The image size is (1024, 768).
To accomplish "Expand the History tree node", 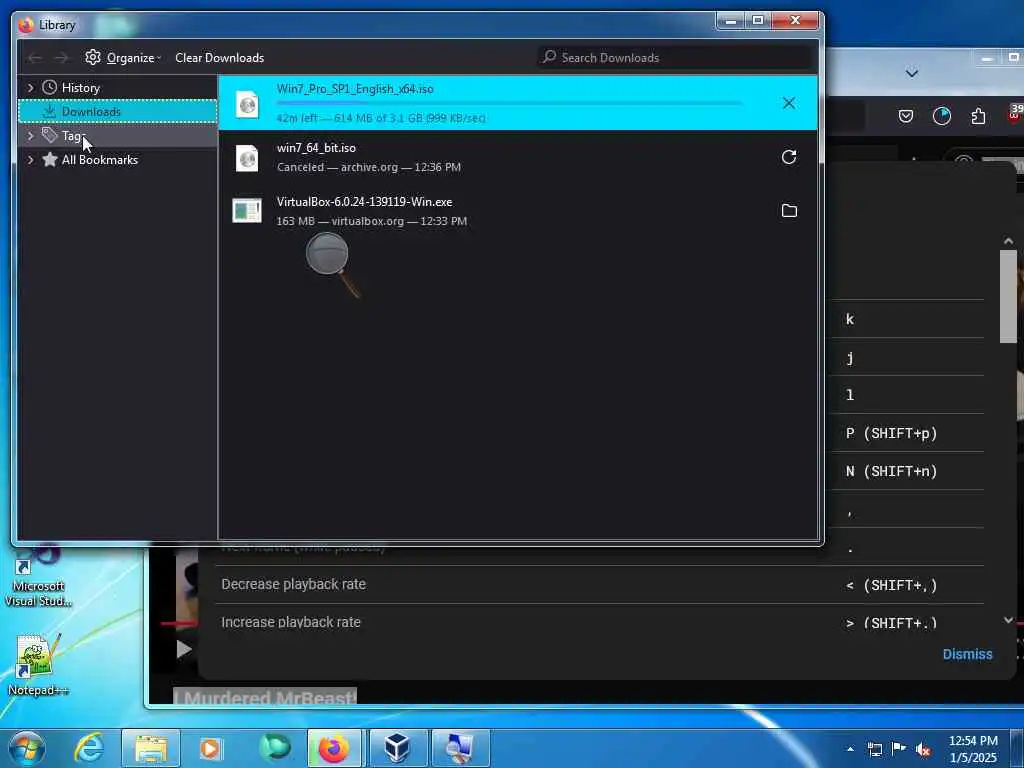I will 30,88.
